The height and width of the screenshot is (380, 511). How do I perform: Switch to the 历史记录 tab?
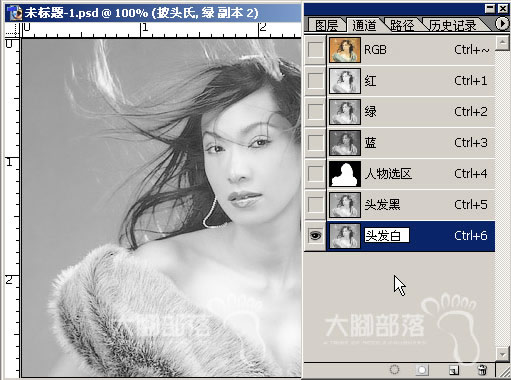453,25
